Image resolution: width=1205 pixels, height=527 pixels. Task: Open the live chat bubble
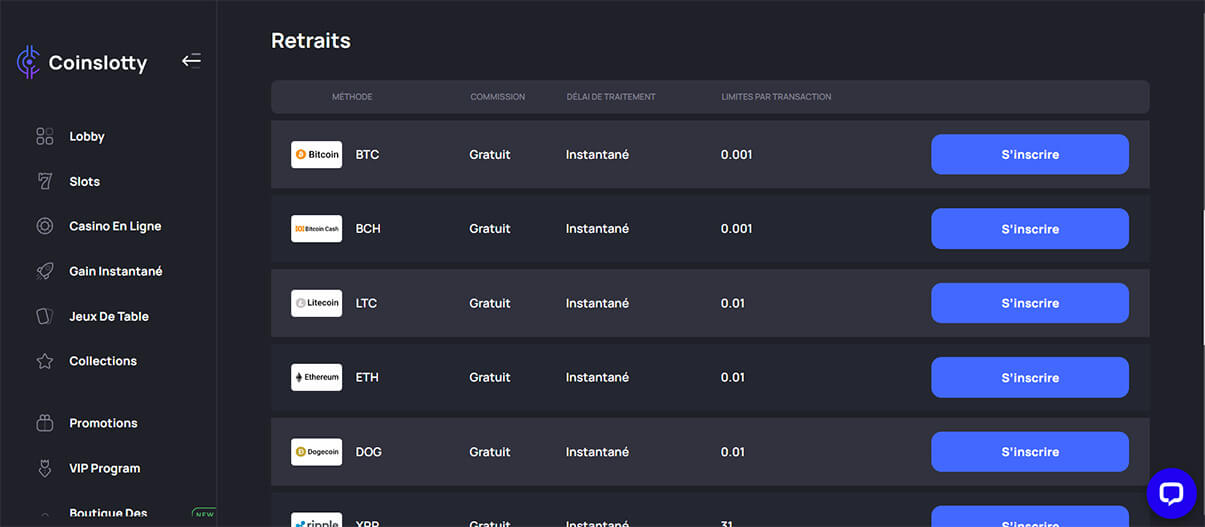point(1171,493)
